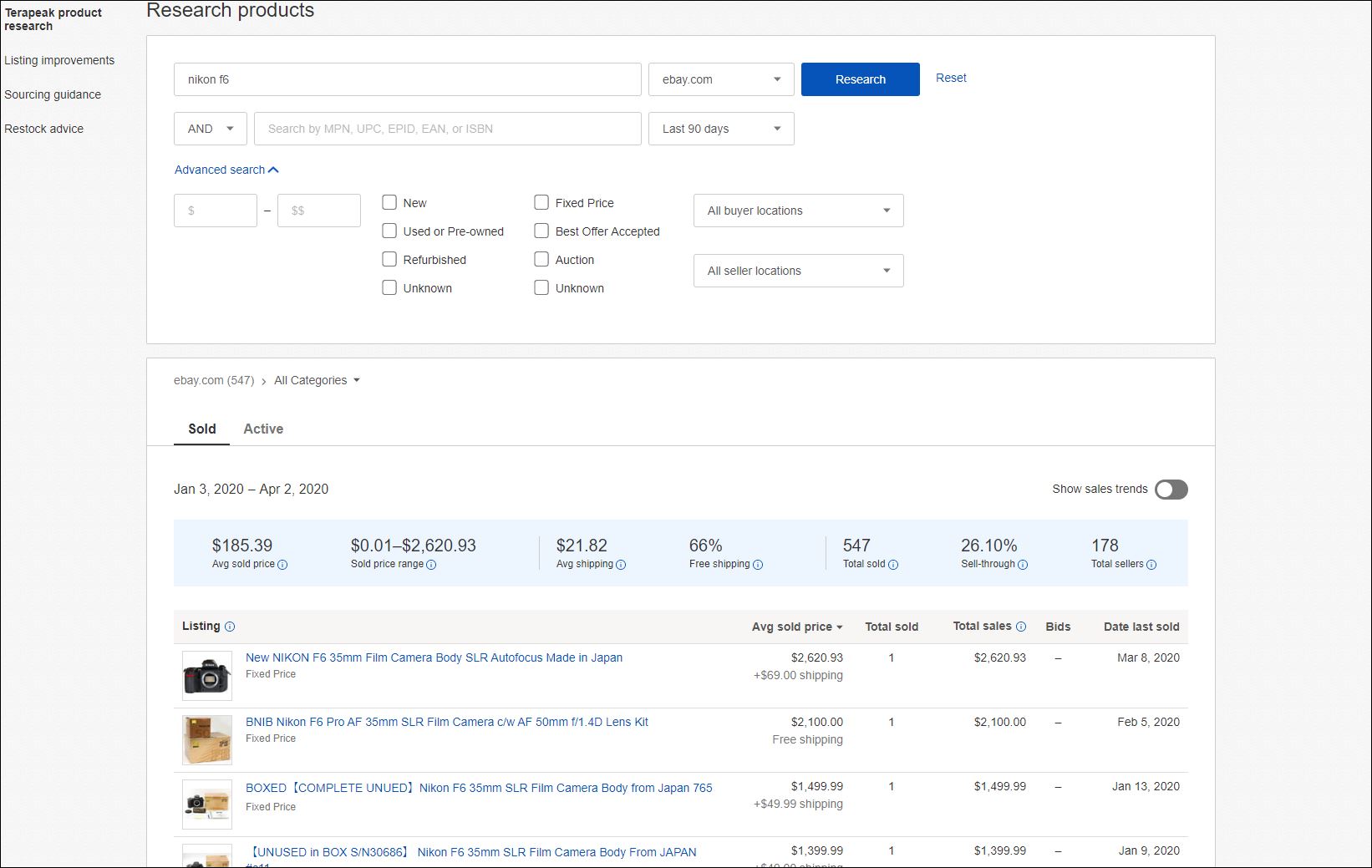Check the New condition checkbox
The image size is (1372, 868).
point(389,202)
